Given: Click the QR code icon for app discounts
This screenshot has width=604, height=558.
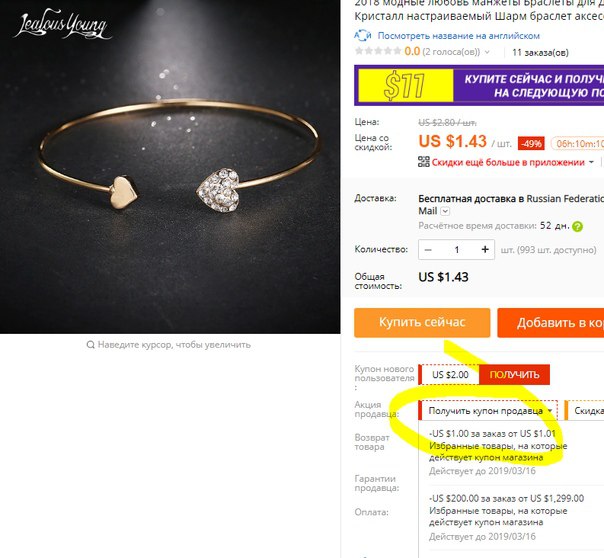Looking at the screenshot, I should 424,162.
